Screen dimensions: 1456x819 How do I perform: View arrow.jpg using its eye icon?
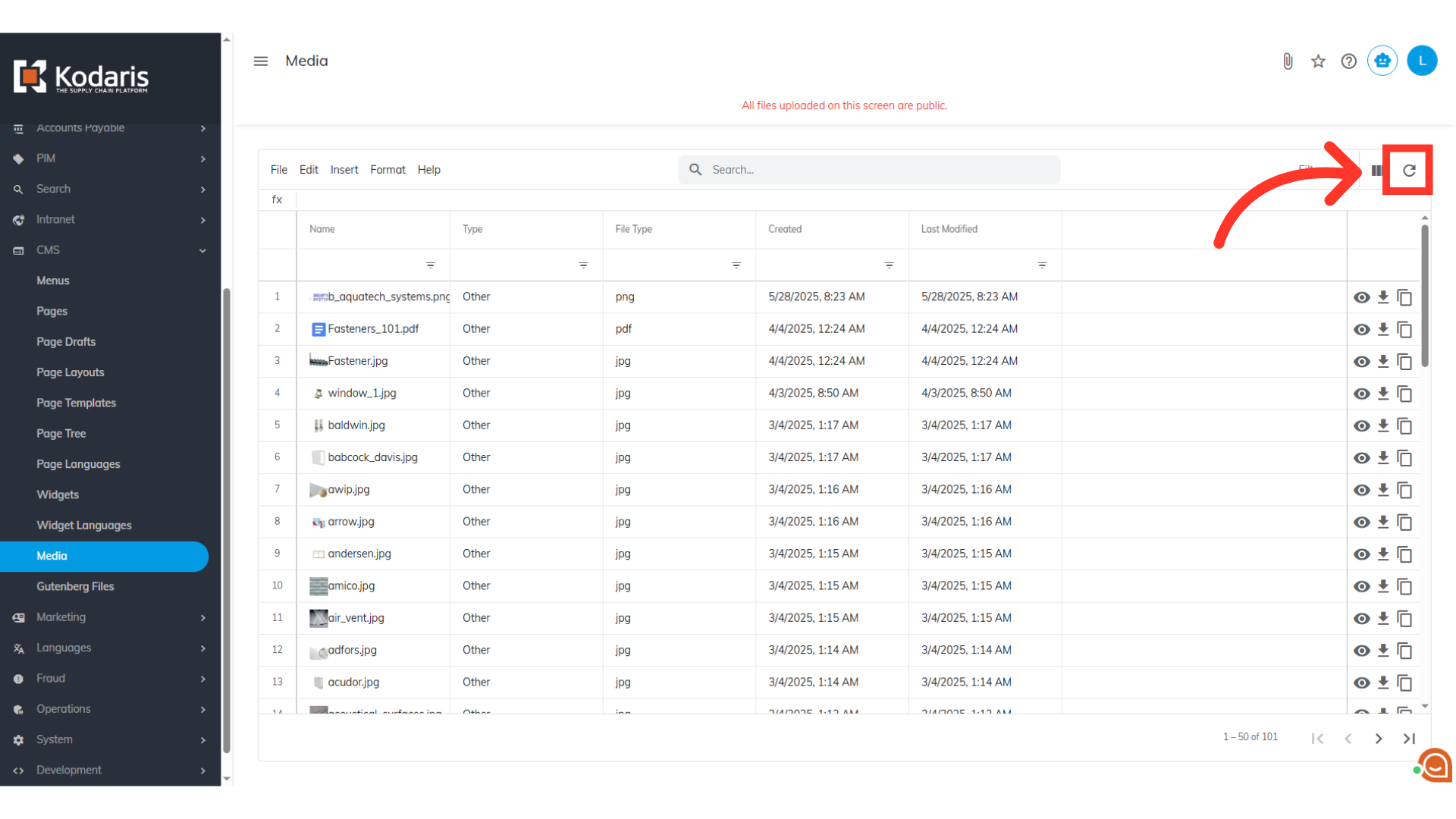[1361, 522]
